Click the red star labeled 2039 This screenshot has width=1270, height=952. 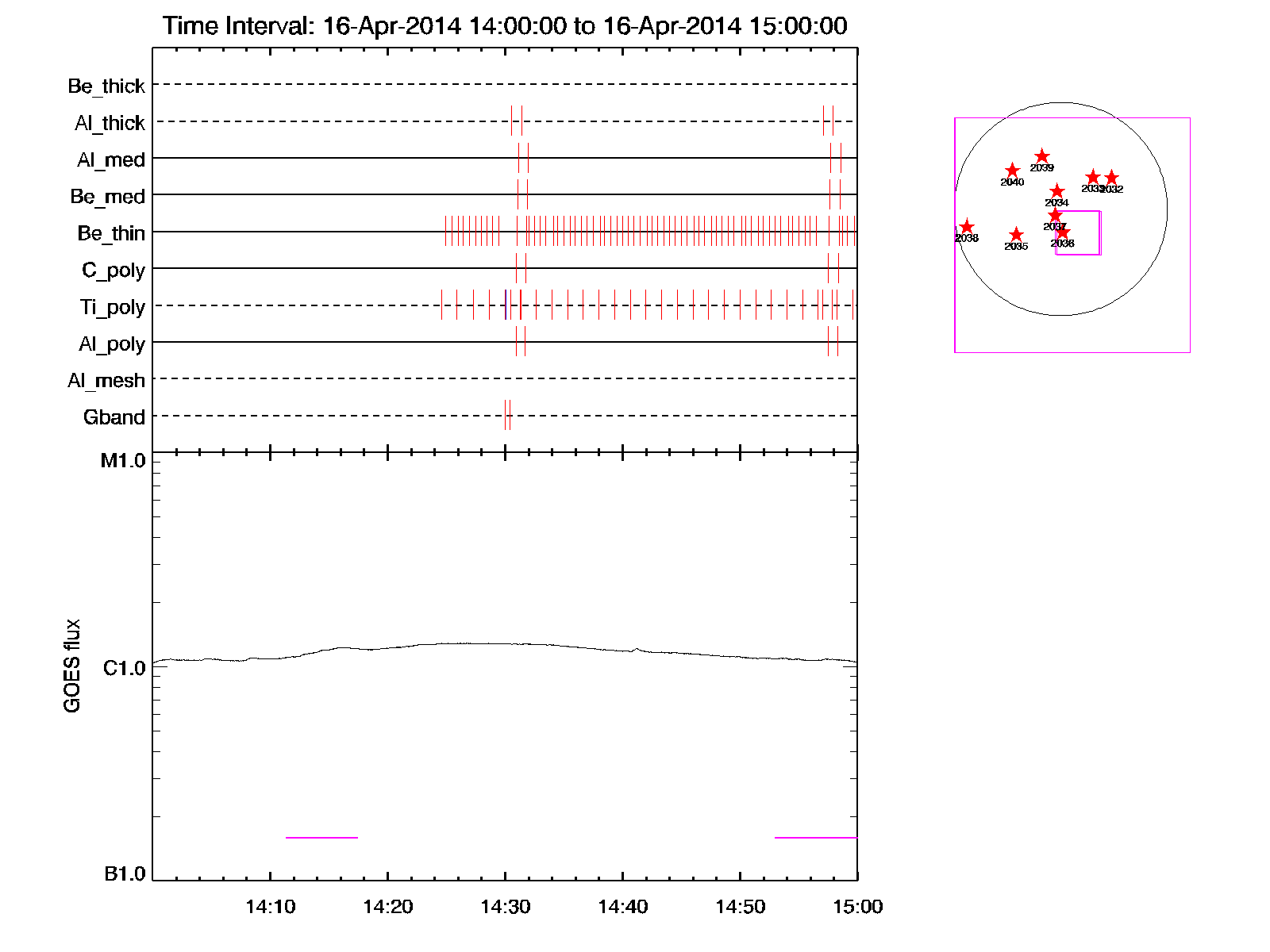click(x=1041, y=157)
